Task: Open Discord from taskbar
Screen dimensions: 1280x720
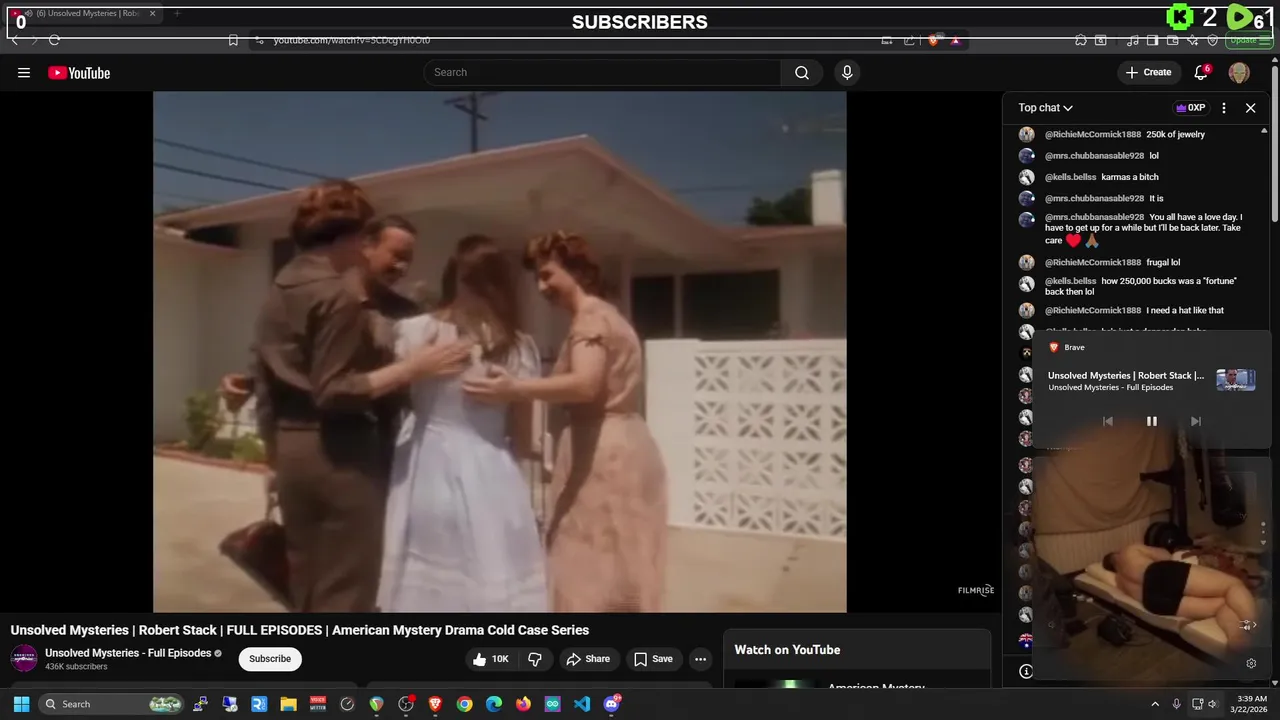Action: [x=612, y=704]
